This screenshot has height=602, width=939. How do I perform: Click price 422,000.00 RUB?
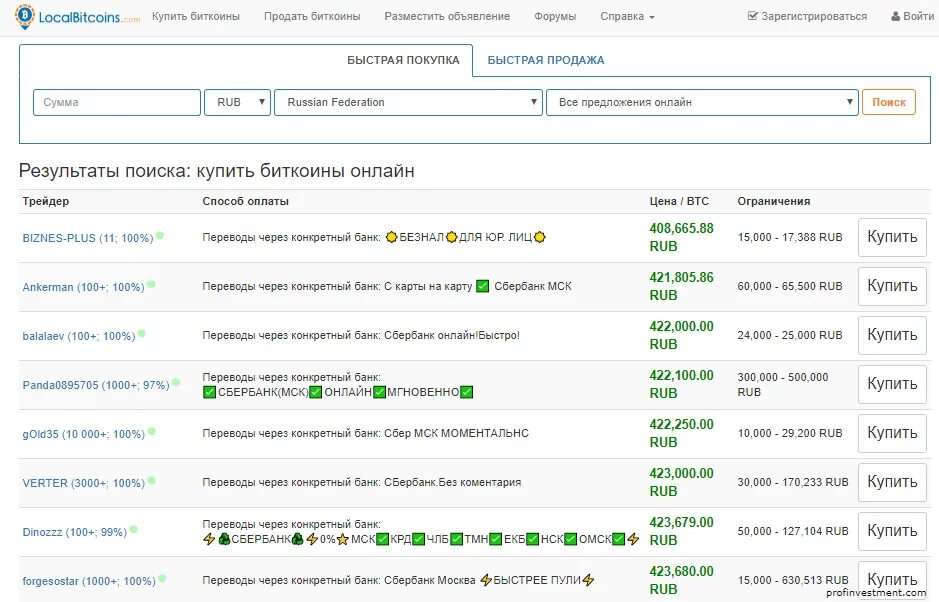(x=681, y=335)
